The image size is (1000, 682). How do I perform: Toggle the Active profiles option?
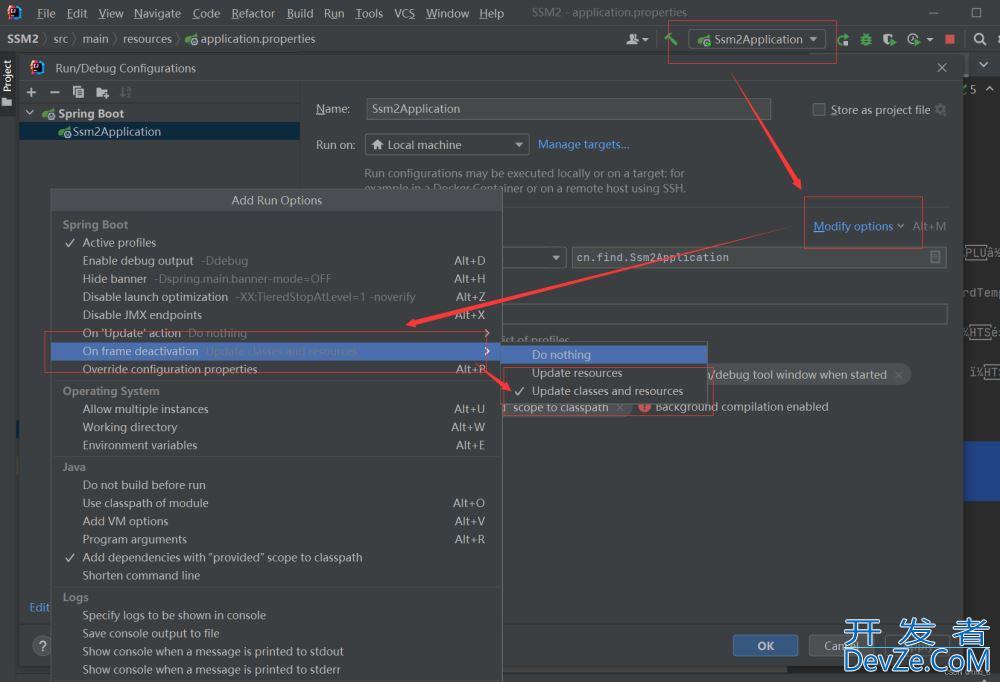click(119, 242)
